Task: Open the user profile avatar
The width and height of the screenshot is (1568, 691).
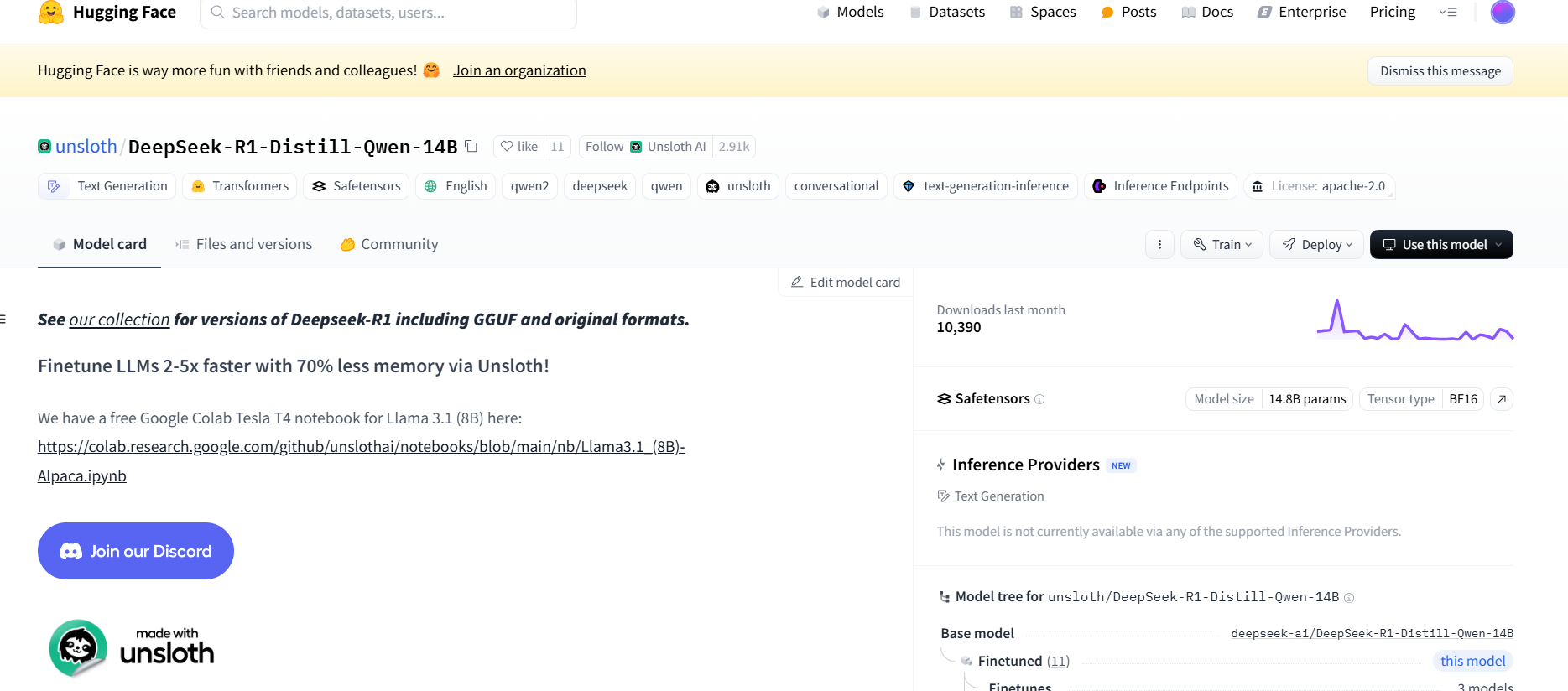Action: (x=1503, y=13)
